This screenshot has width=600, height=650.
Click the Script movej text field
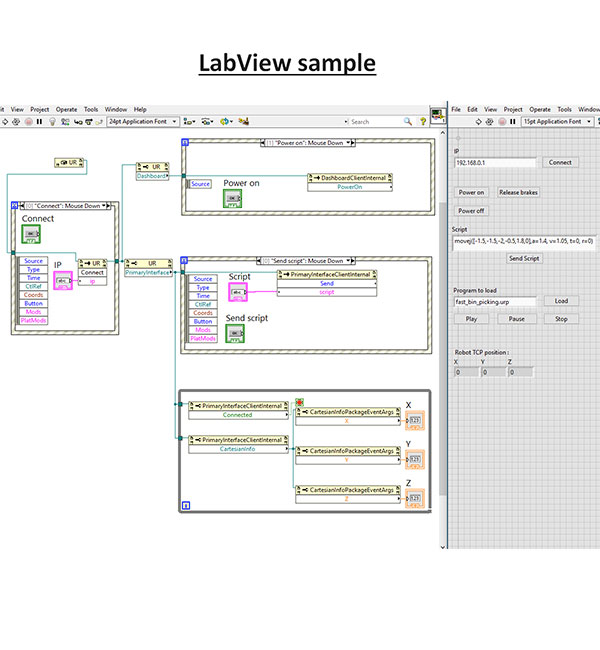[x=524, y=243]
